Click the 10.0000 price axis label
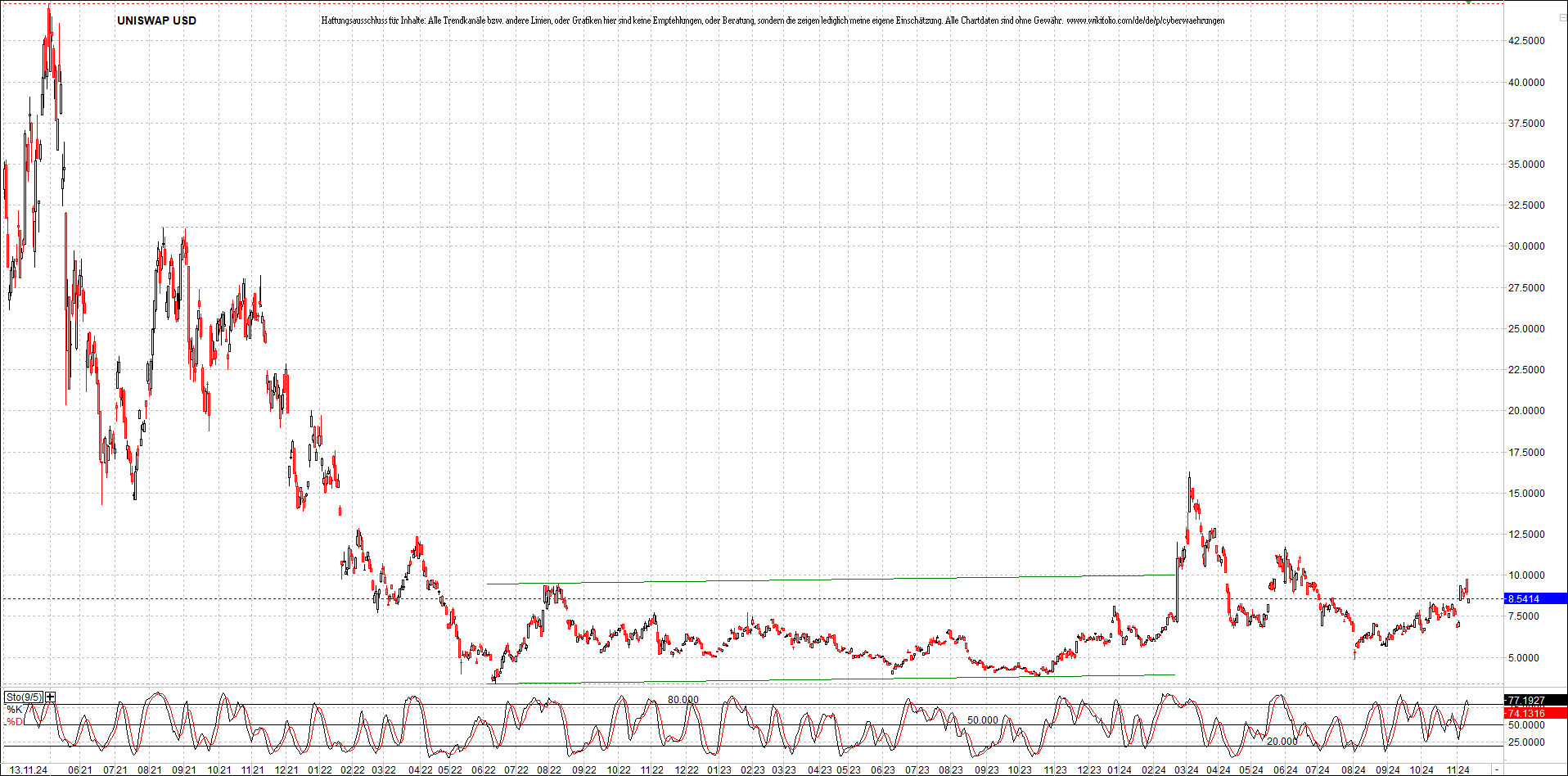The height and width of the screenshot is (776, 1568). [x=1526, y=575]
